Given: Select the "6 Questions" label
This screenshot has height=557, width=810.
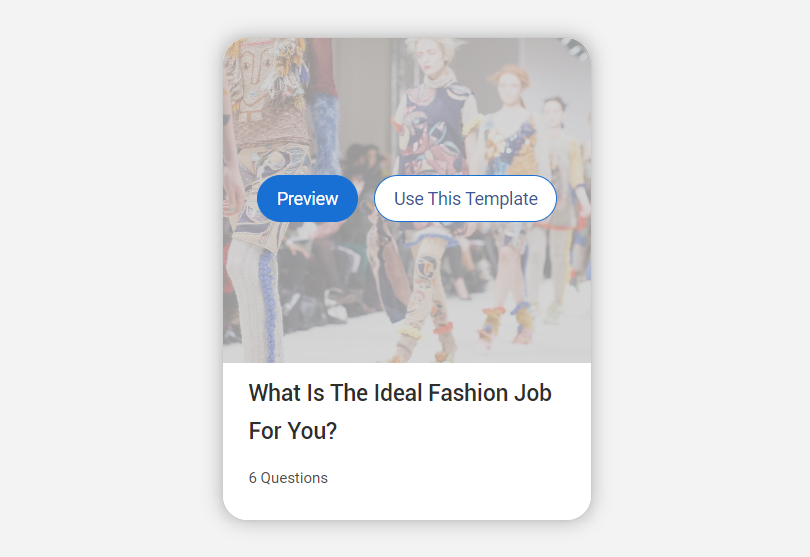Looking at the screenshot, I should 288,478.
